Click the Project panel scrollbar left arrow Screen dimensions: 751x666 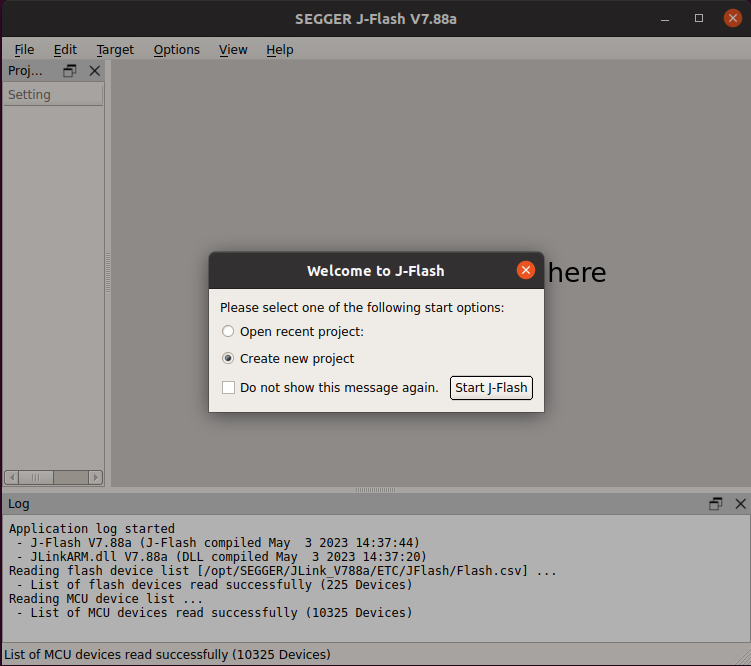tap(11, 477)
